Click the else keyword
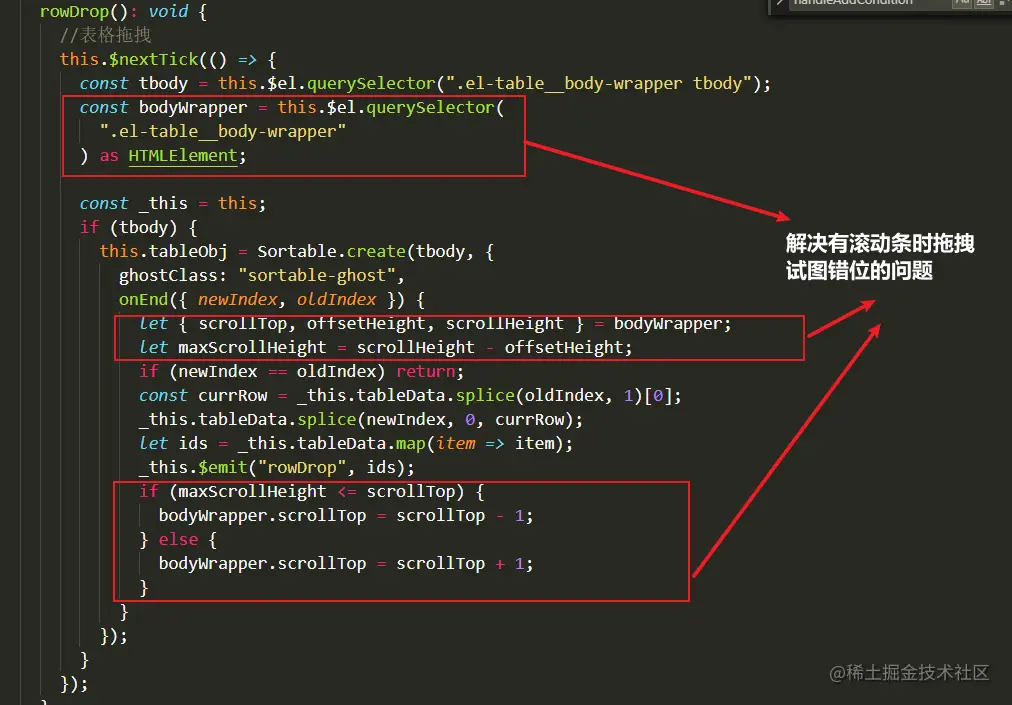This screenshot has height=705, width=1012. point(178,539)
